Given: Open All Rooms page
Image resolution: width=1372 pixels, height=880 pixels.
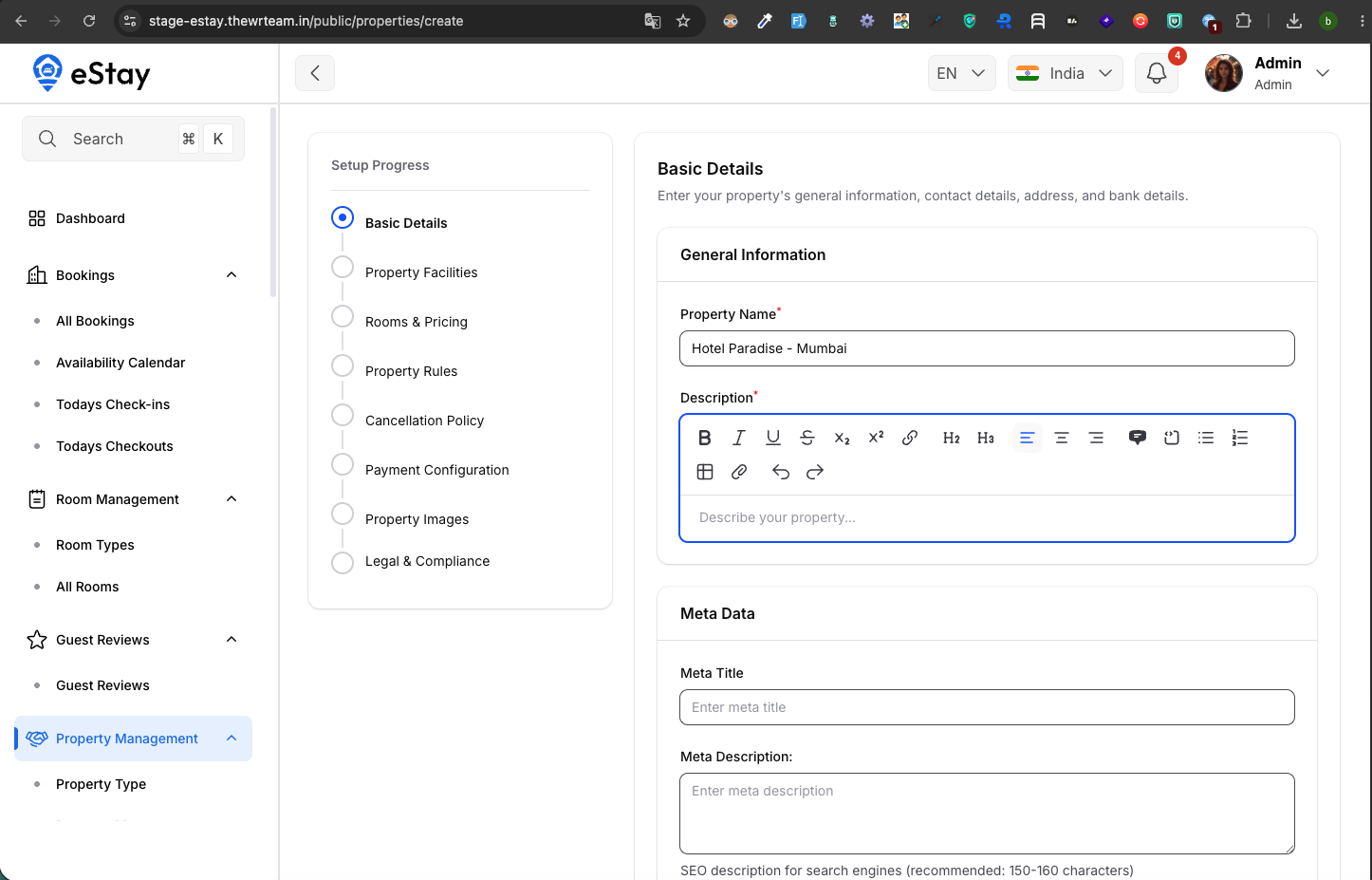Looking at the screenshot, I should point(87,587).
